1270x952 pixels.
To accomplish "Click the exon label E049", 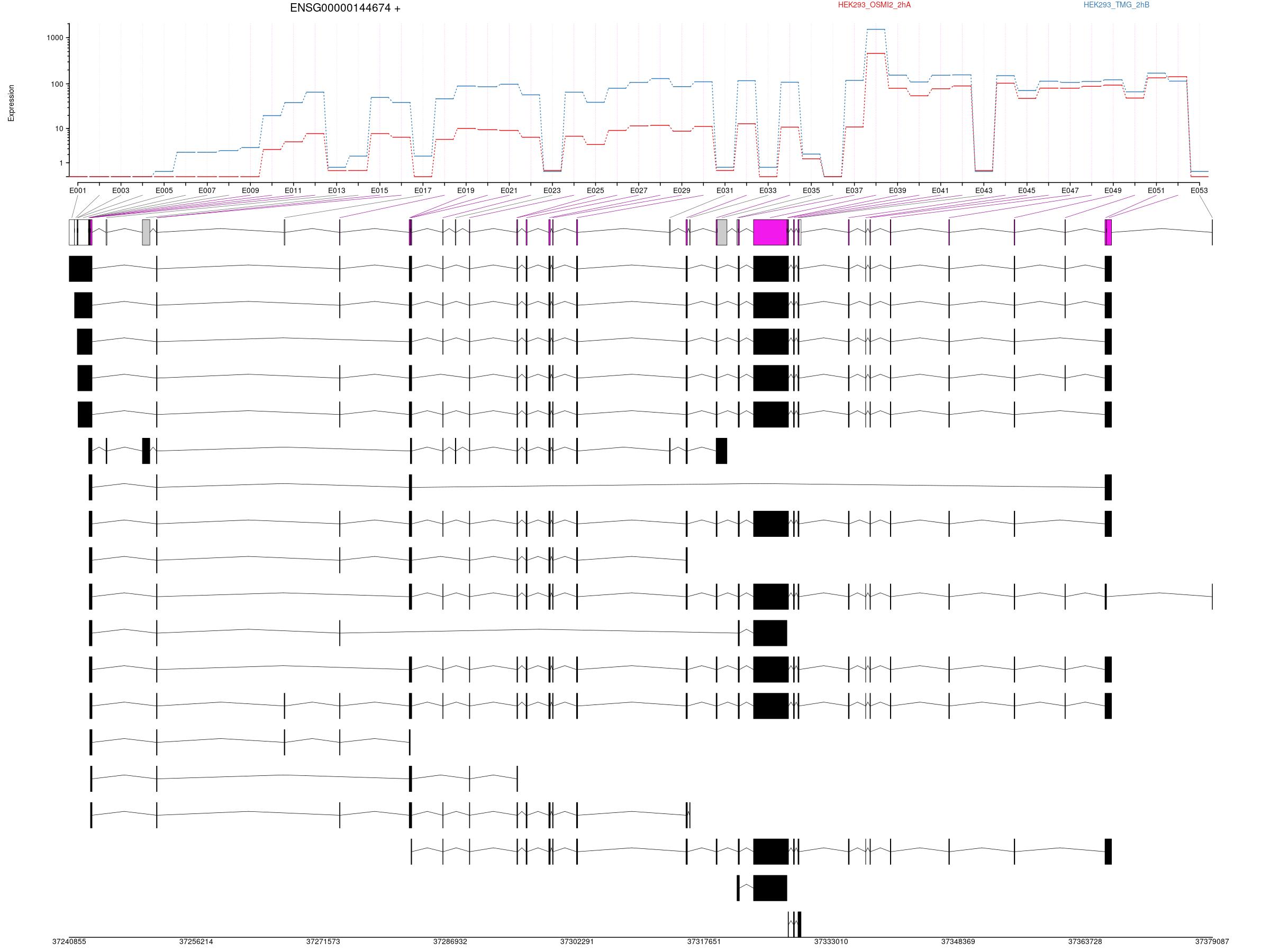I will pos(1113,190).
